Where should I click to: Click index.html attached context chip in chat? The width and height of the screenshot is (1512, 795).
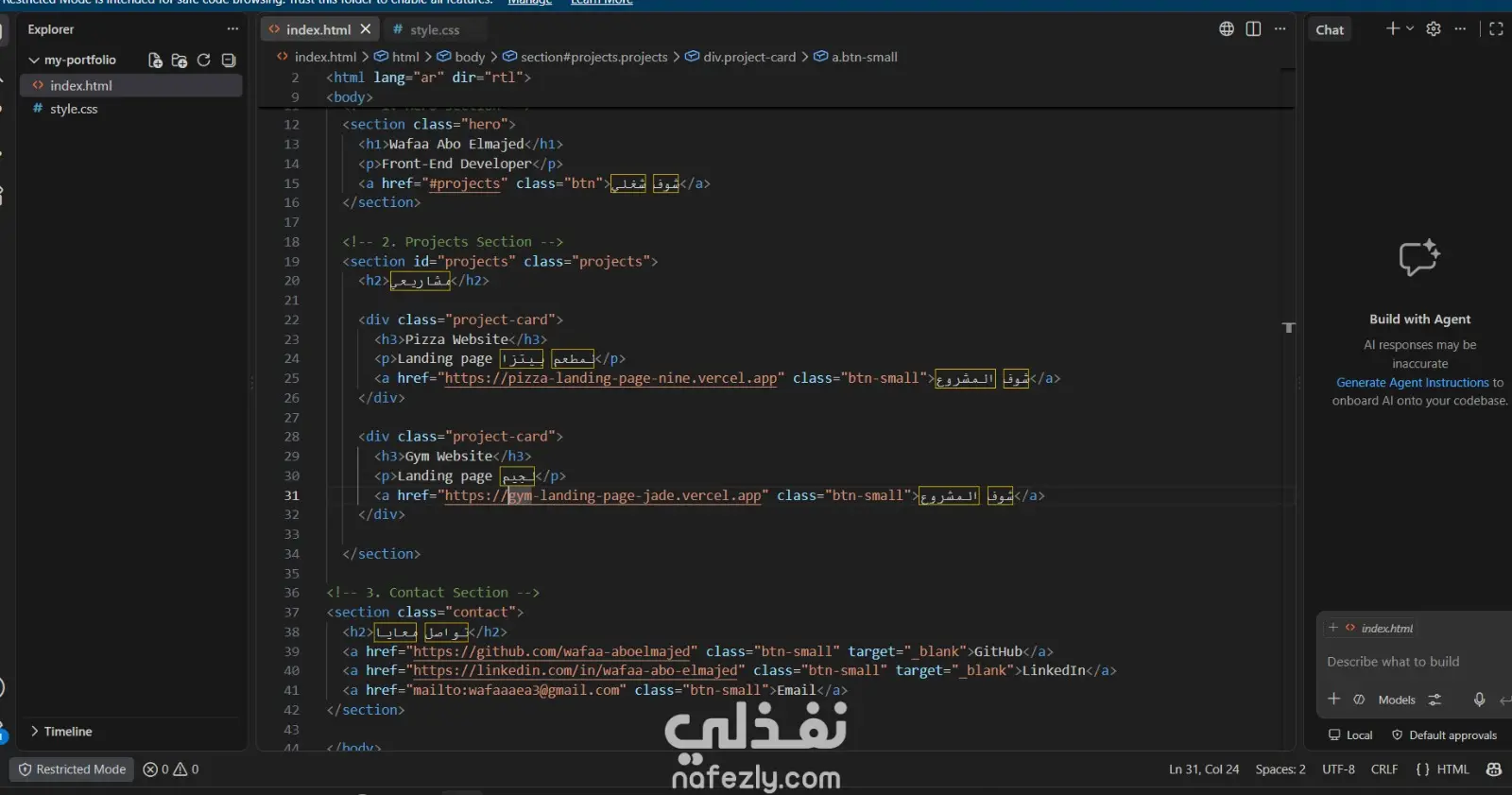1372,629
